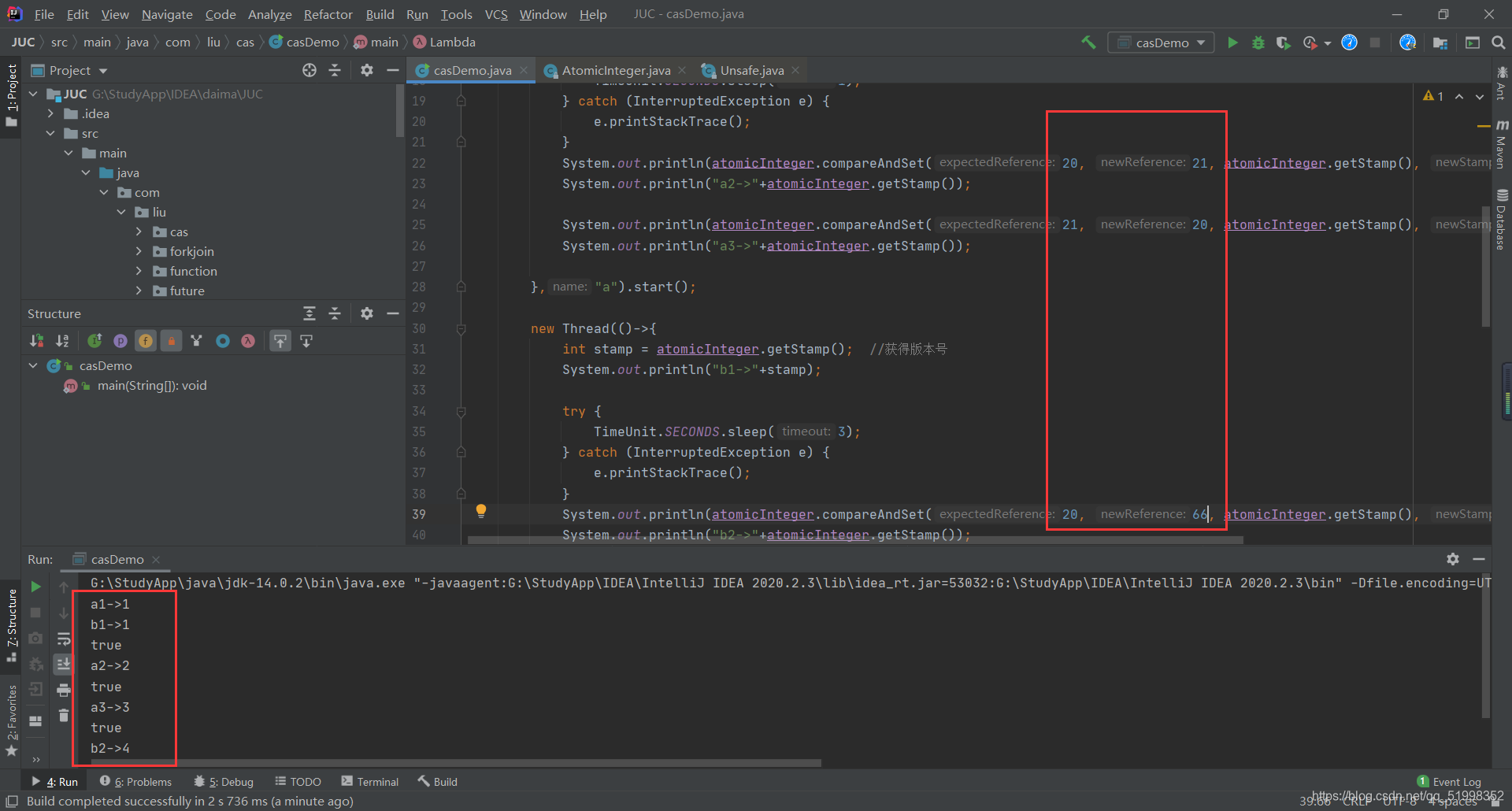This screenshot has width=1512, height=811.
Task: Clear all output with trash icon
Action: coord(64,716)
